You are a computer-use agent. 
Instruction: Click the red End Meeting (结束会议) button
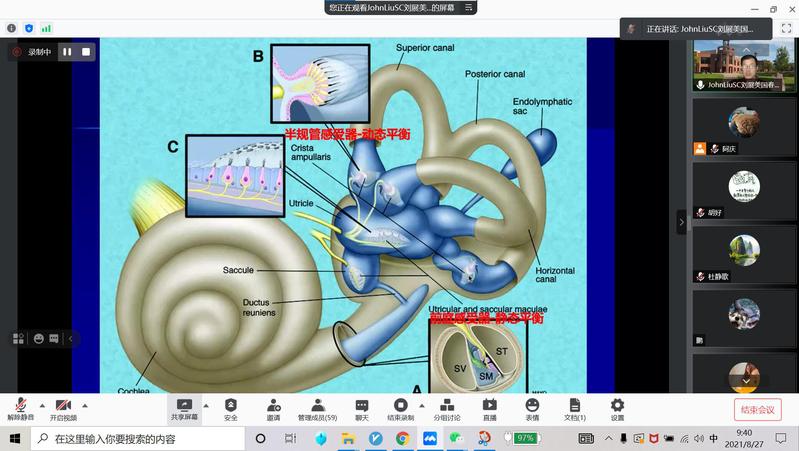(x=757, y=409)
